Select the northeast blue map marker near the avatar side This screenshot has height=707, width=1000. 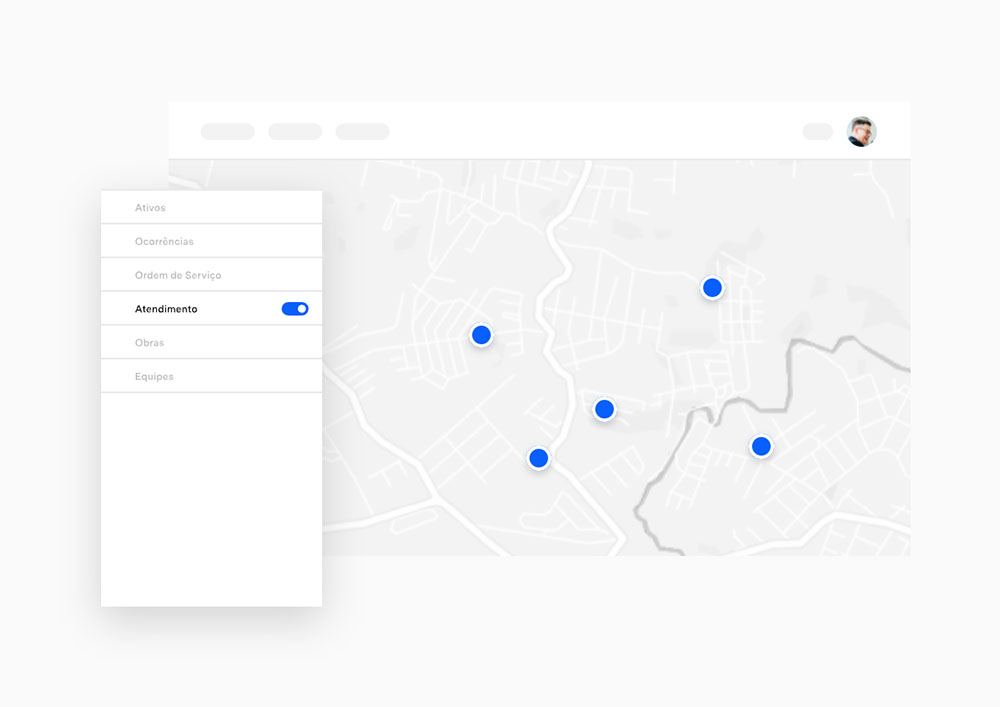click(712, 288)
